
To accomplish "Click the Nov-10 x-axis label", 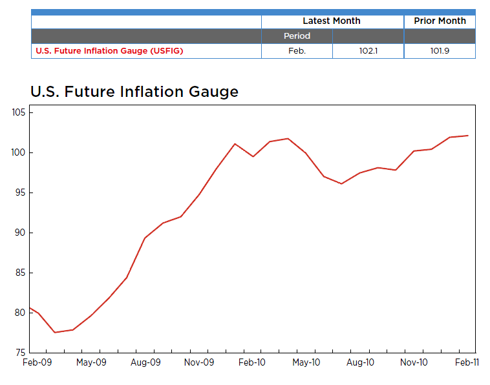I will click(414, 362).
